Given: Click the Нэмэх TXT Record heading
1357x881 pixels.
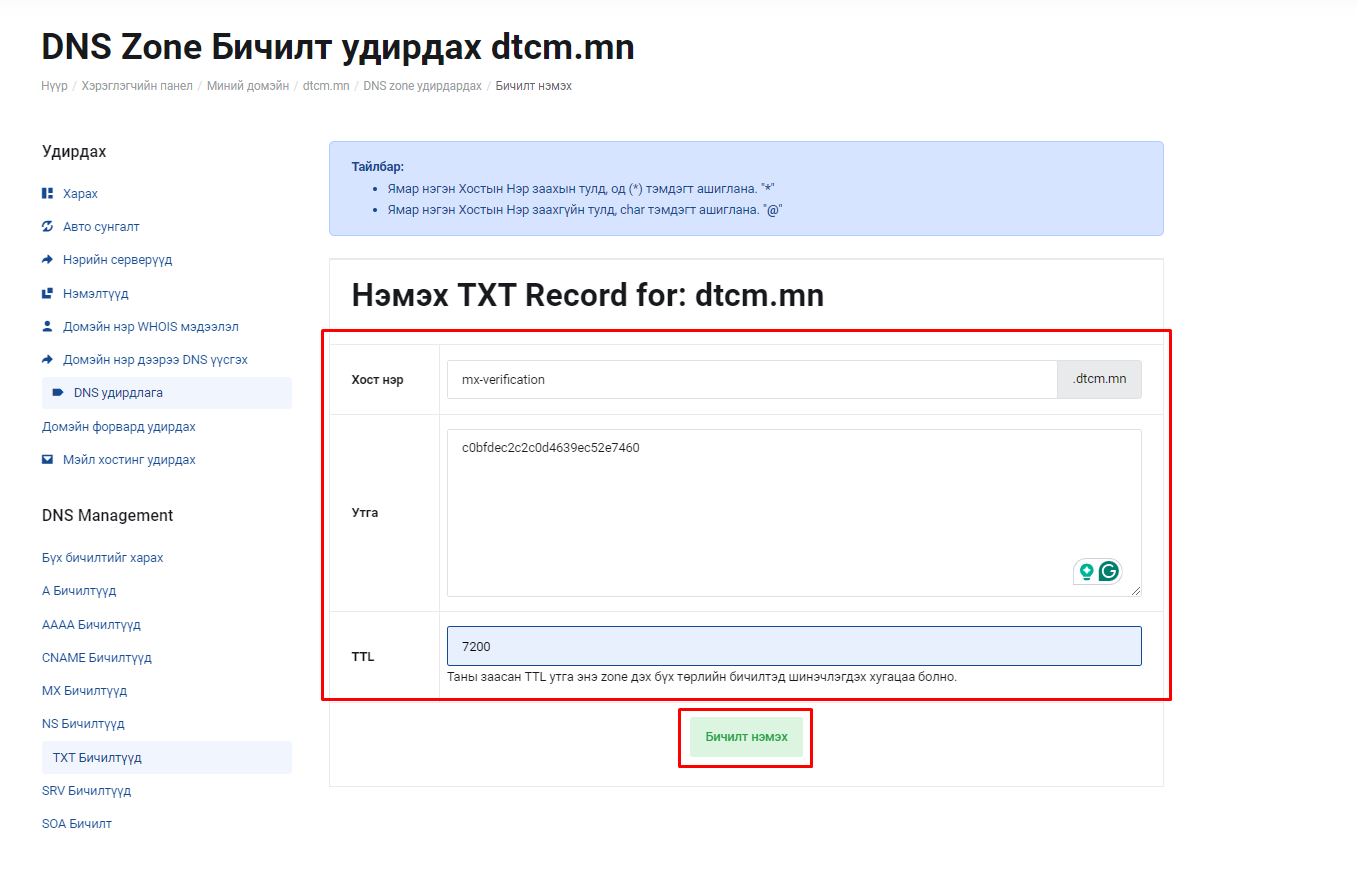Looking at the screenshot, I should point(588,295).
